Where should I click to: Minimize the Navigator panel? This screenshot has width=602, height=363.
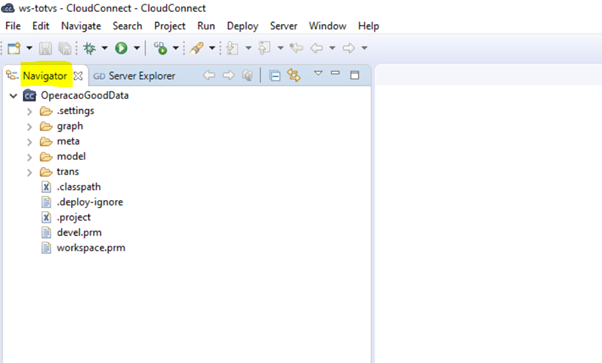[336, 73]
